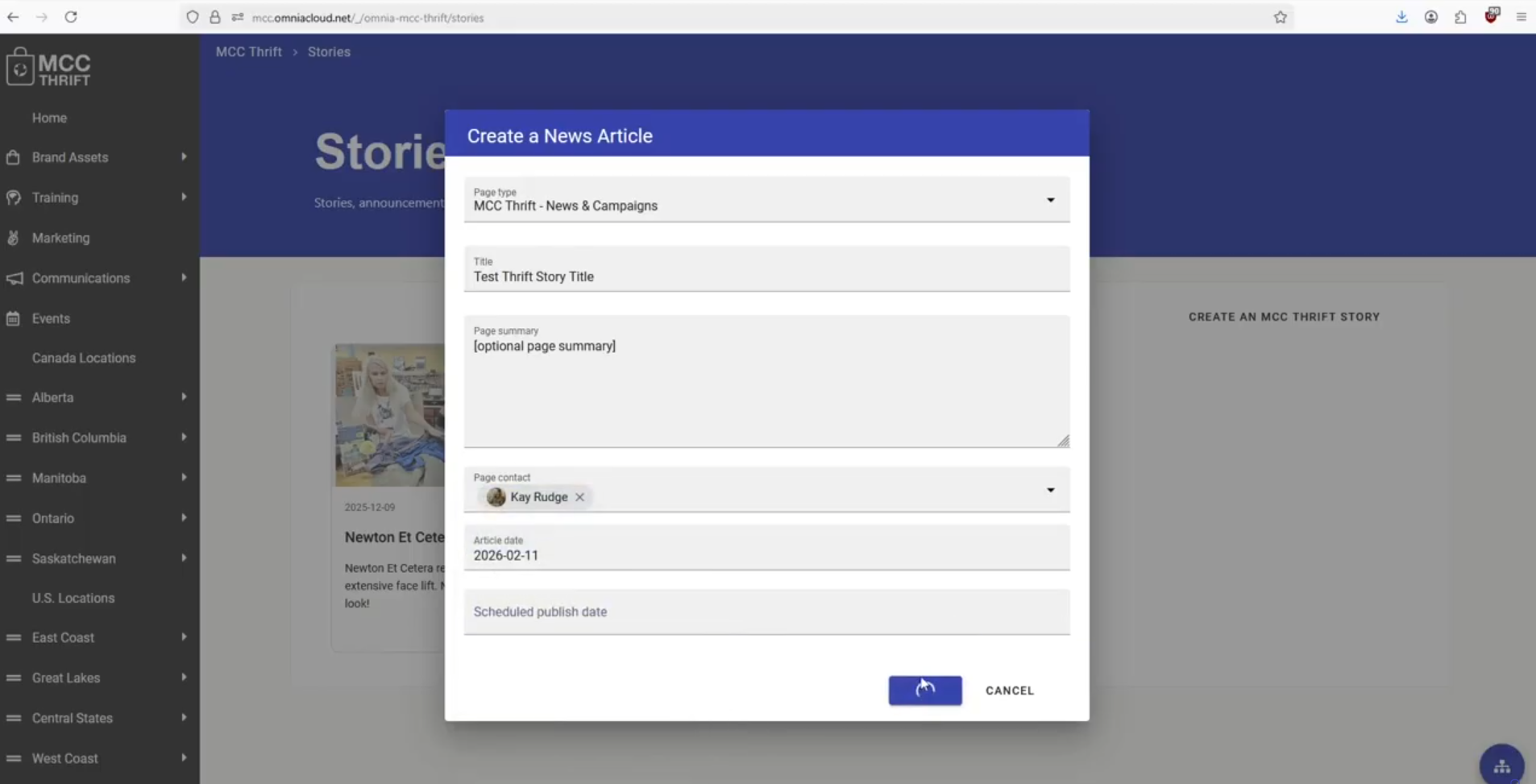Click the browser forward arrow
1536x784 pixels.
42,17
